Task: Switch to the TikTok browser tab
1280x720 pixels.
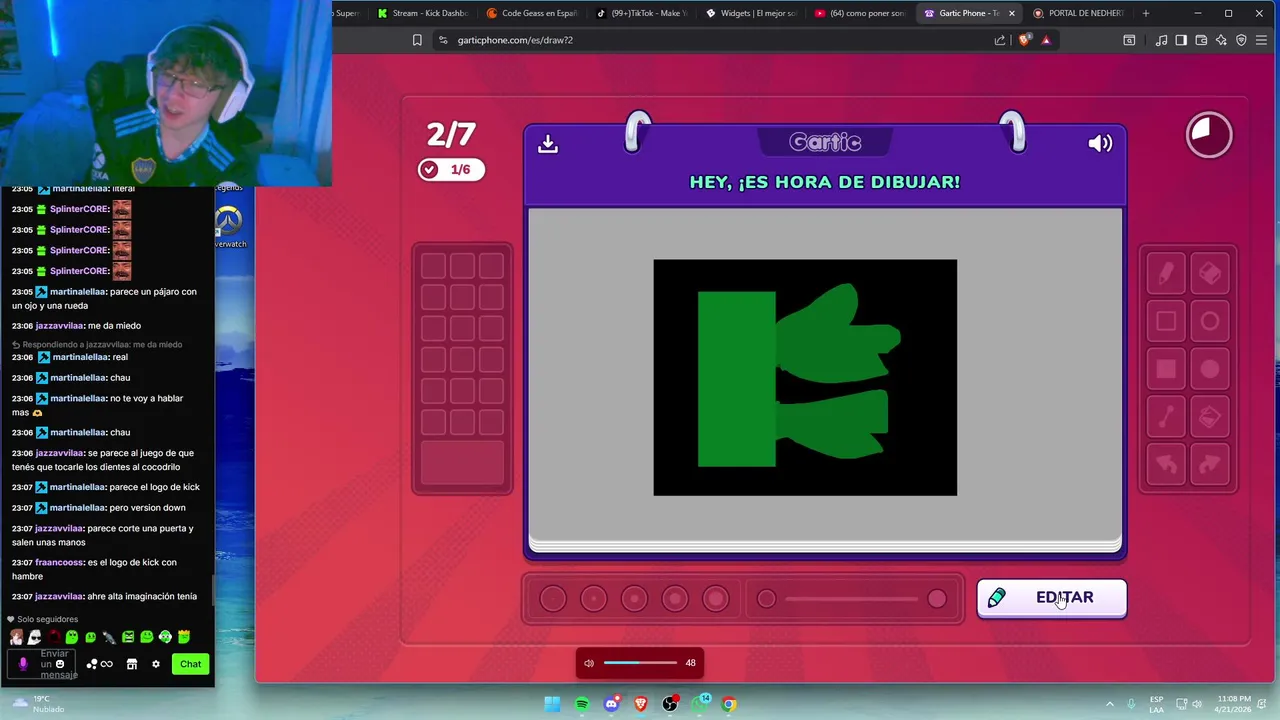Action: (641, 13)
